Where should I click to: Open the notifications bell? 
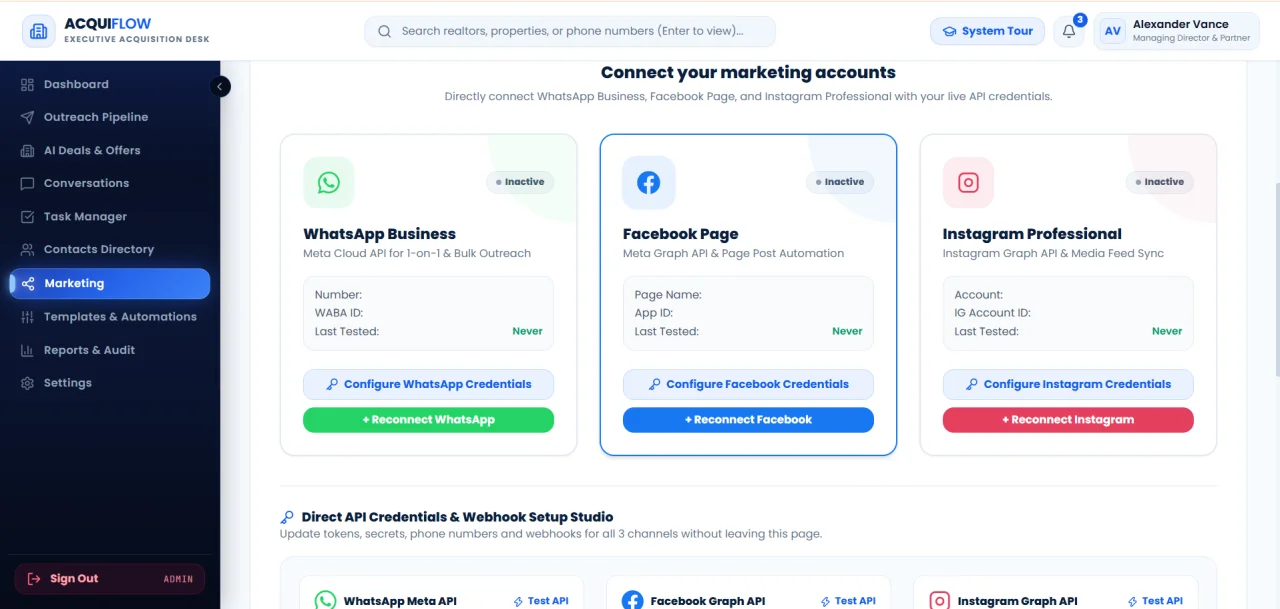[x=1069, y=31]
